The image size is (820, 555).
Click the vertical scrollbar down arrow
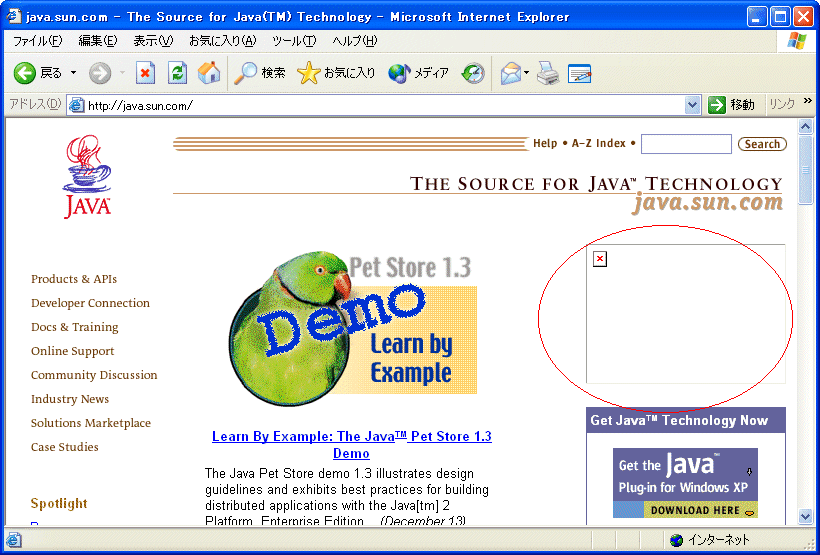click(x=805, y=517)
